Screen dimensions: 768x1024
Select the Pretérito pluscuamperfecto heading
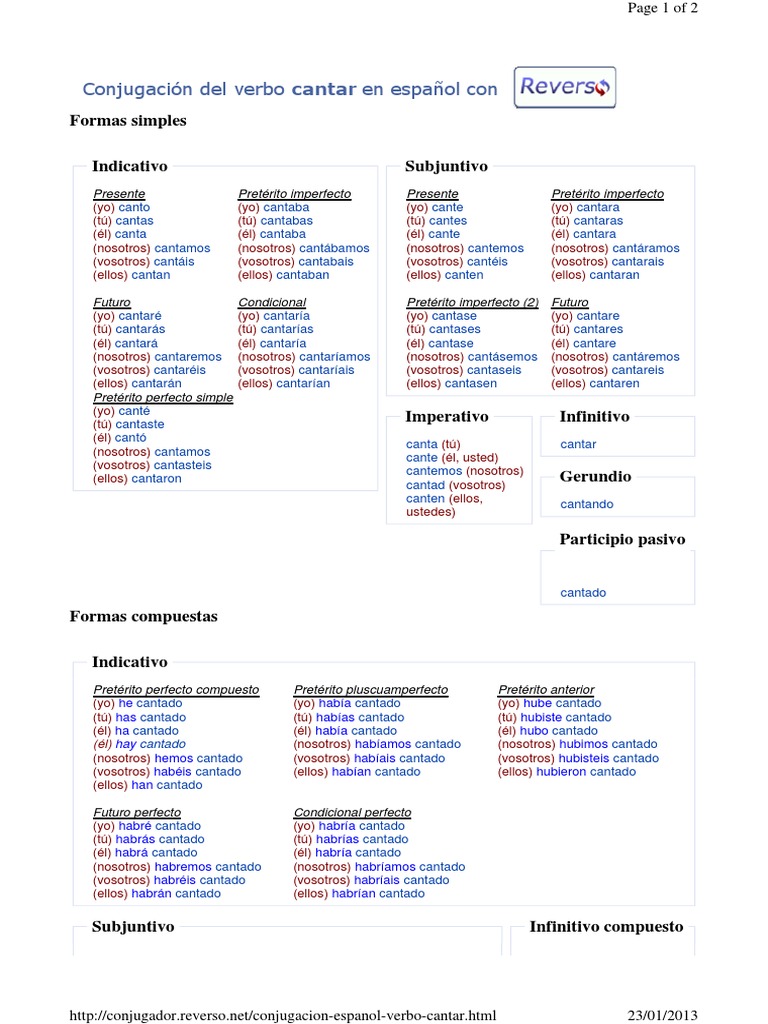click(371, 690)
